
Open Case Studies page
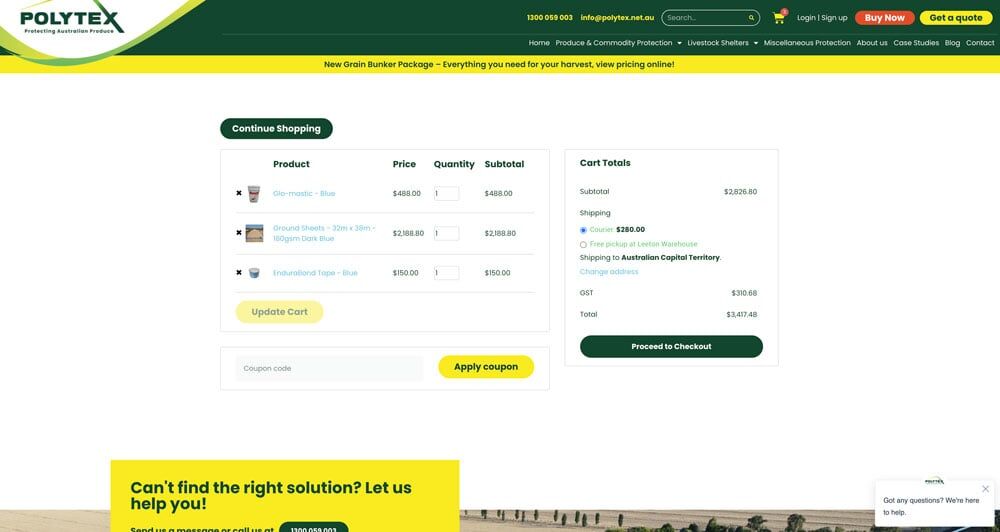916,43
